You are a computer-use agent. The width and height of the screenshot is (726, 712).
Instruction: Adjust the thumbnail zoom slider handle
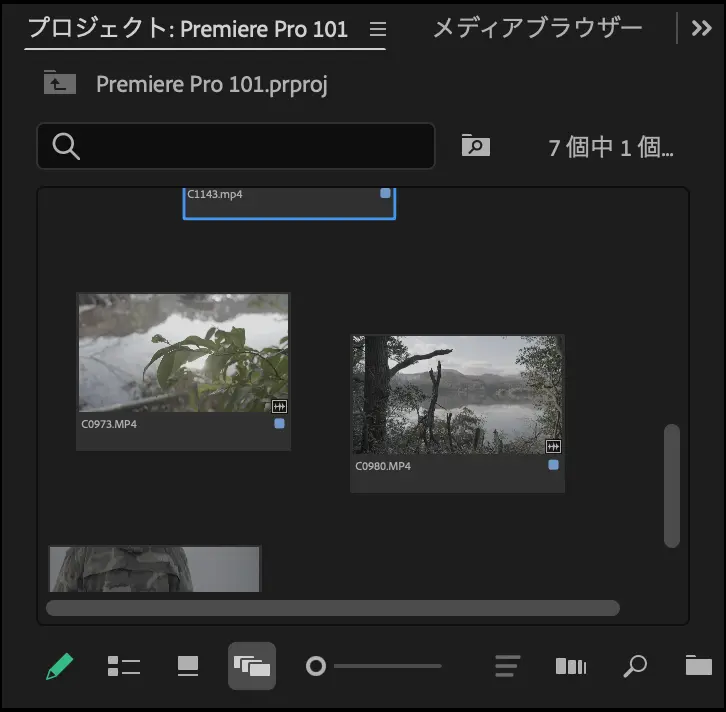point(316,666)
